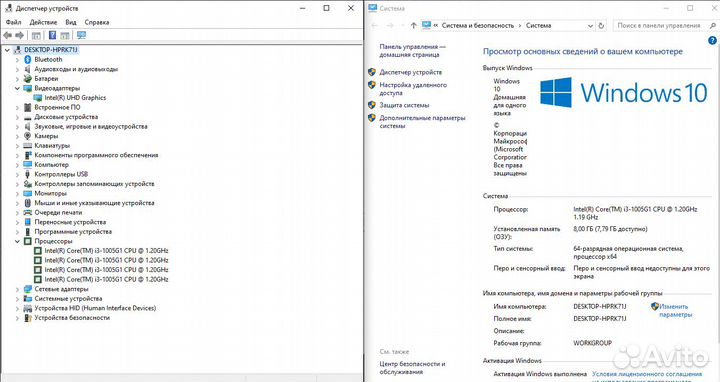Image resolution: width=720 pixels, height=382 pixels.
Task: Select Контроллеры запоминающих устройств item
Action: 94,184
